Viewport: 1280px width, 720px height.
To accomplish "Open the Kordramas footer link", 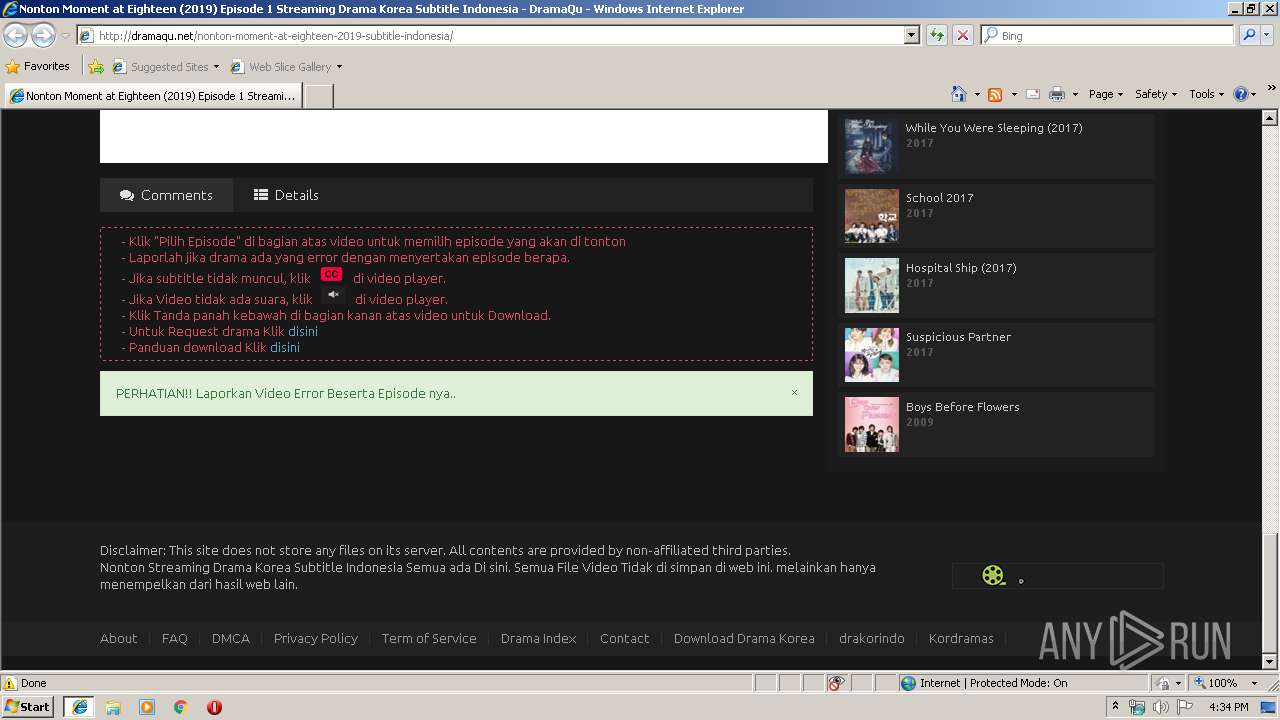I will (x=961, y=638).
